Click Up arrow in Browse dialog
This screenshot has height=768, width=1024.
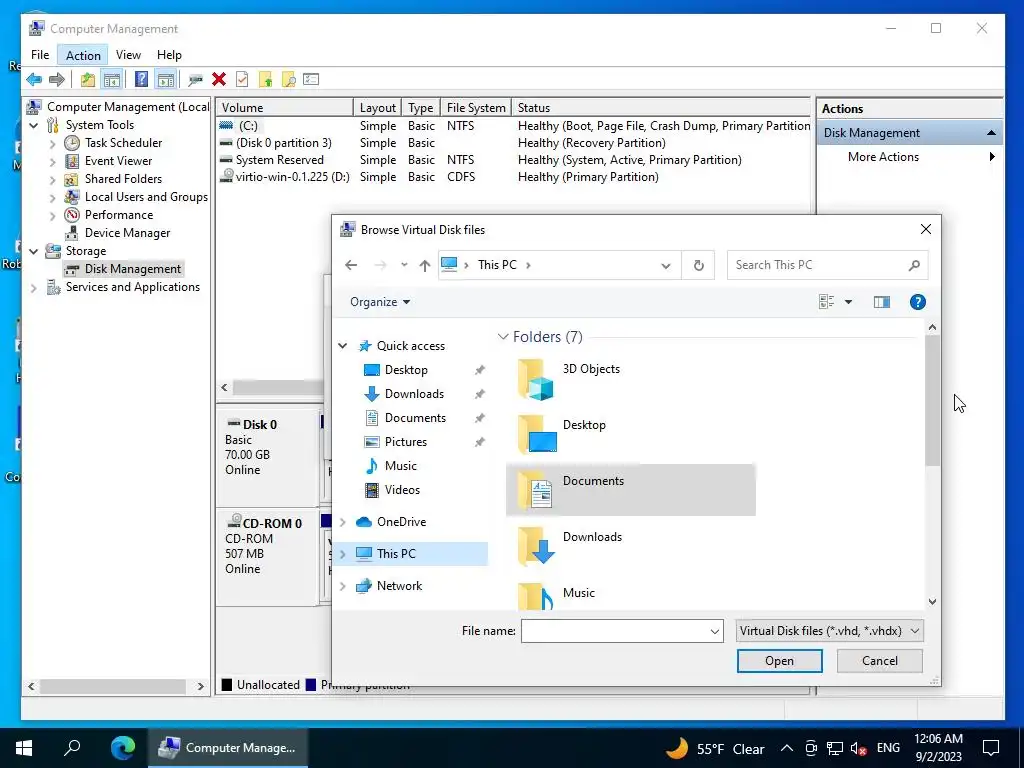[424, 265]
